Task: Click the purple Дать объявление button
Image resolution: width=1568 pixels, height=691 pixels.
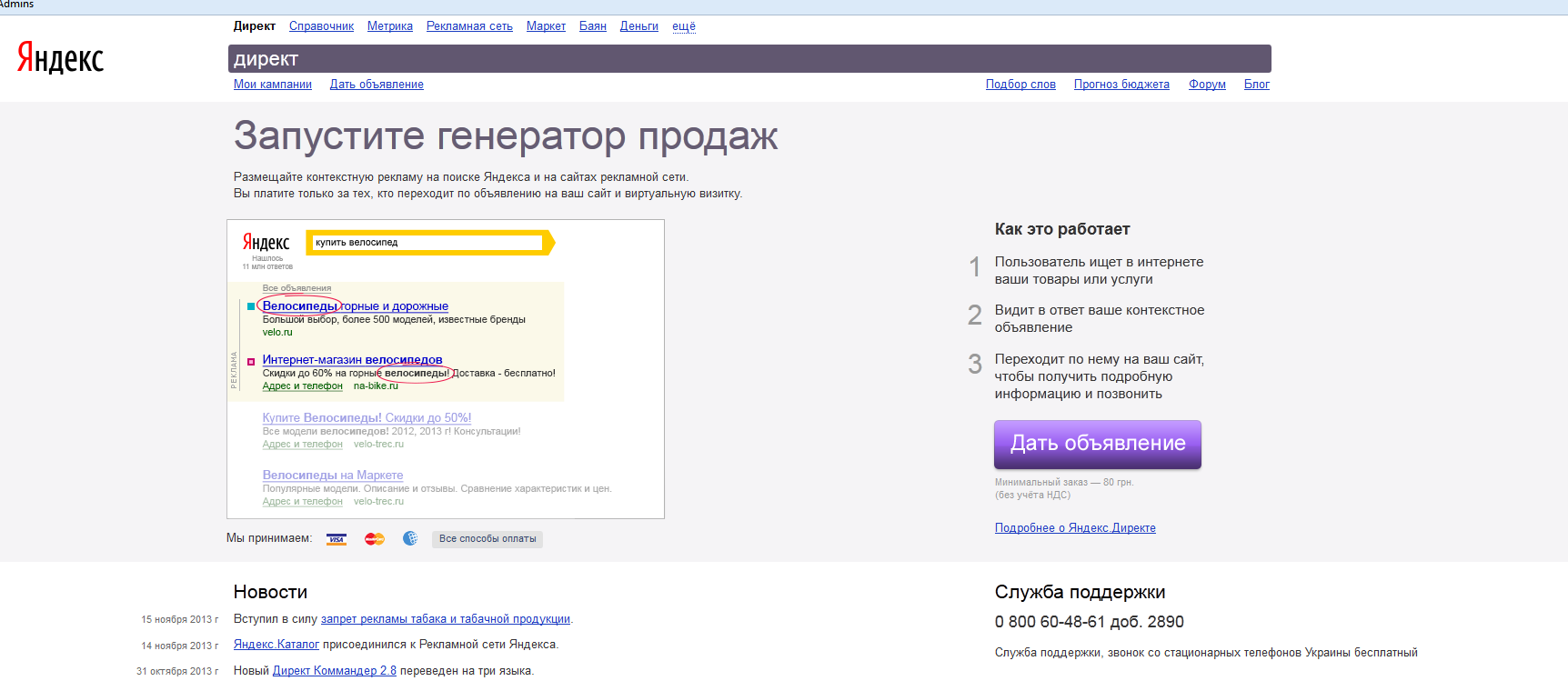Action: [1098, 444]
